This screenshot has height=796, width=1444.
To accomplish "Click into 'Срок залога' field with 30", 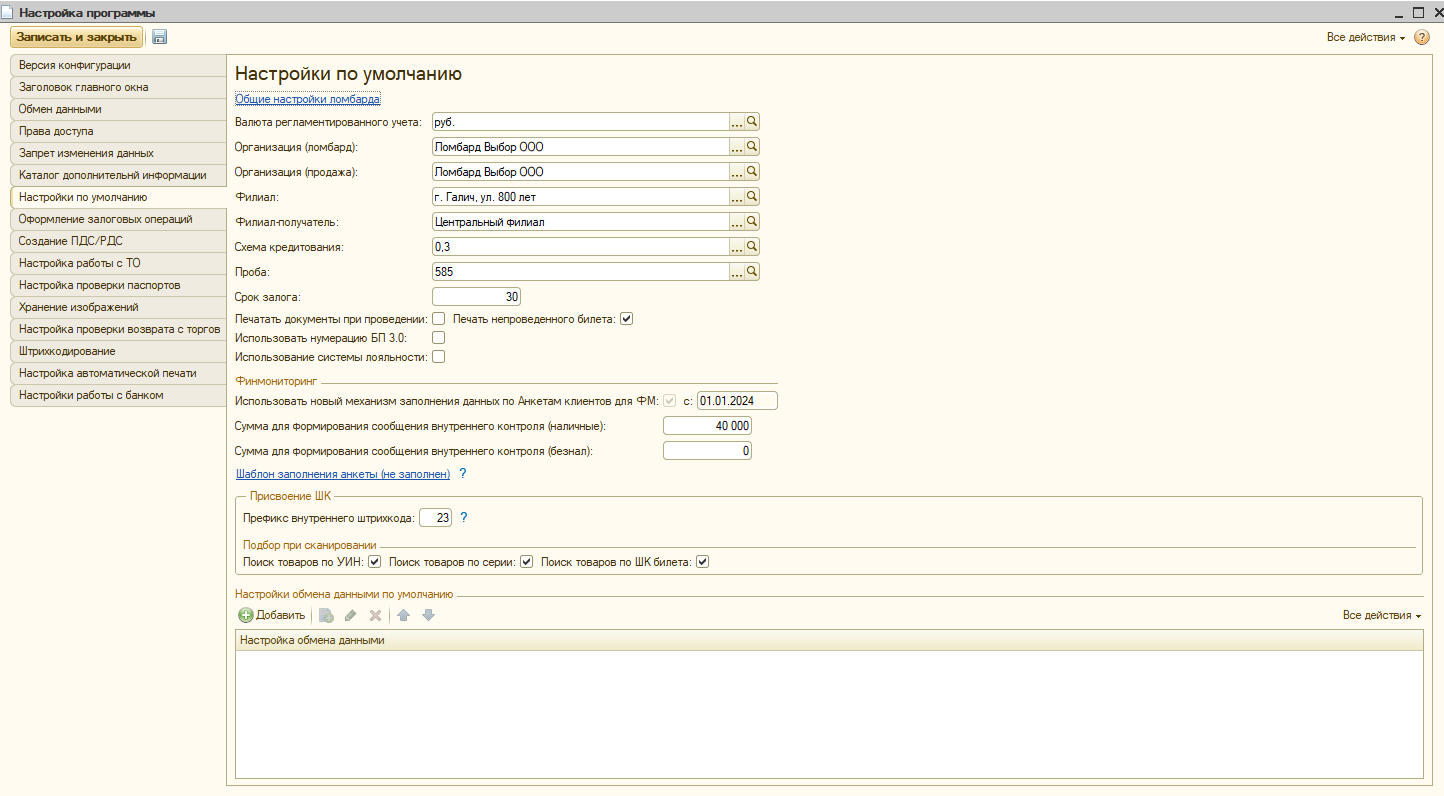I will (x=476, y=297).
